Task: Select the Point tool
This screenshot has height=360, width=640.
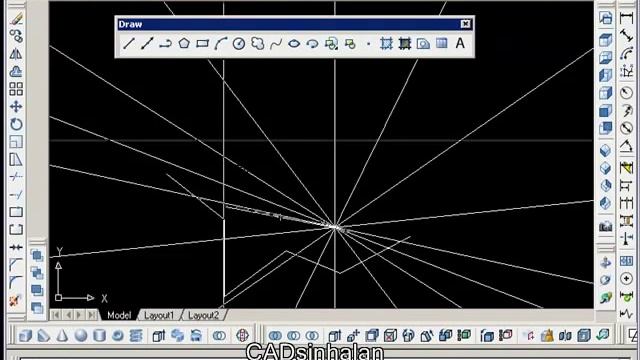Action: click(368, 43)
